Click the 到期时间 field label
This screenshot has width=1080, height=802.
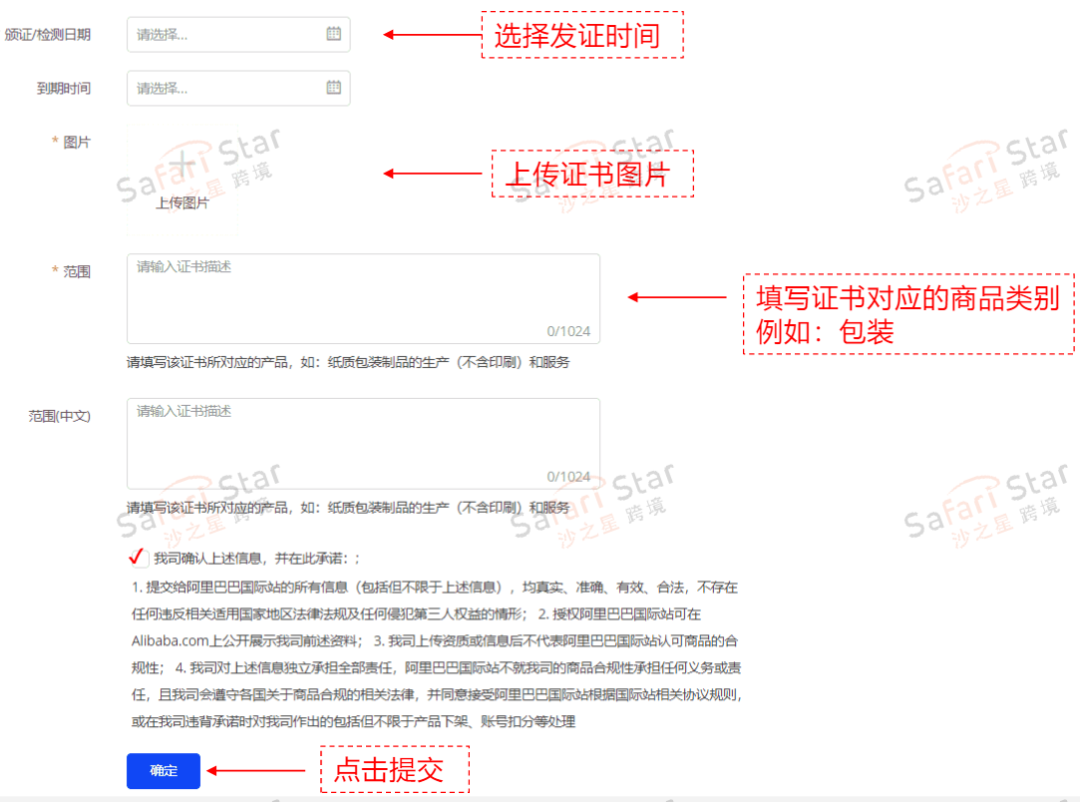click(x=65, y=88)
